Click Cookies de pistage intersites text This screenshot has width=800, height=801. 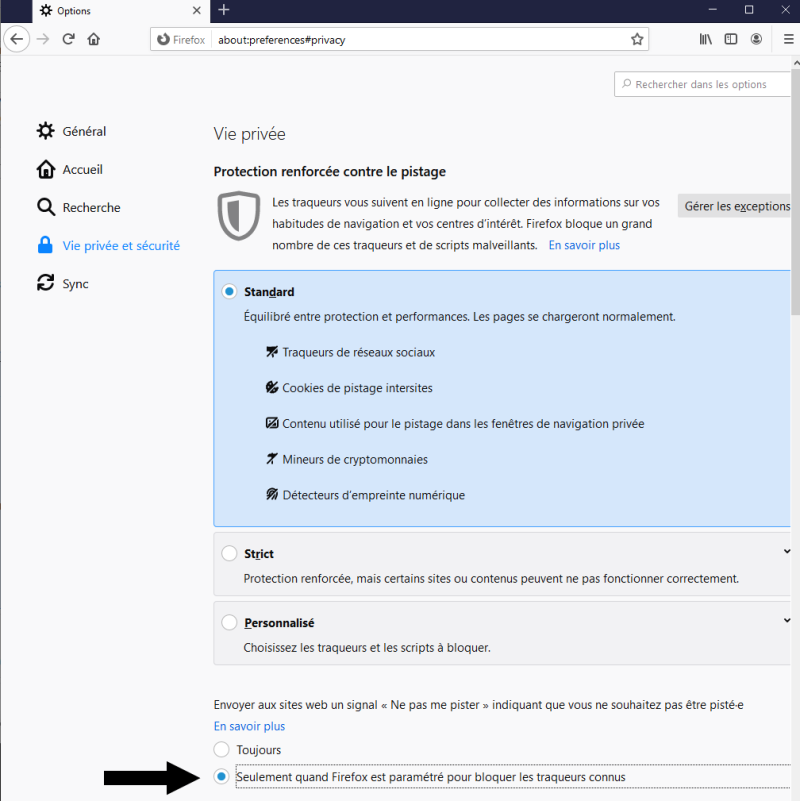pos(357,388)
